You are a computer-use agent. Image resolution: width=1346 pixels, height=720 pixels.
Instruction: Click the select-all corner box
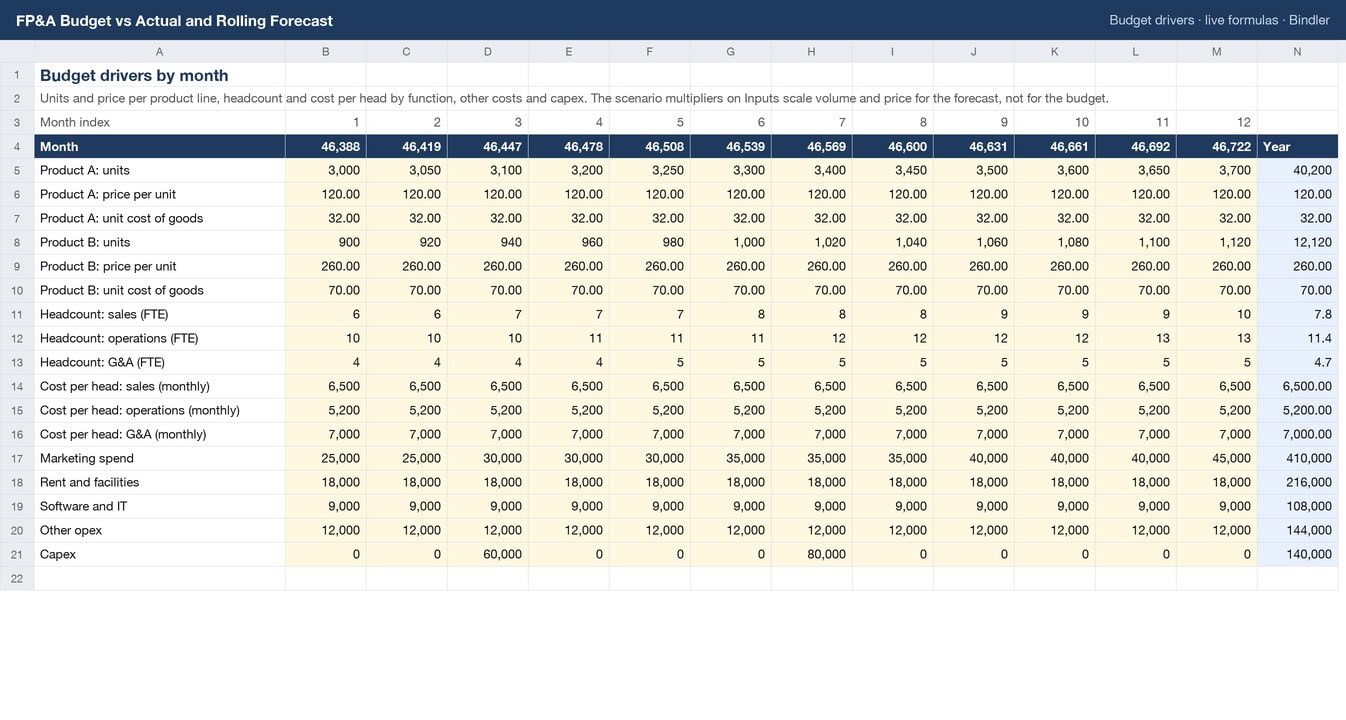pyautogui.click(x=17, y=52)
